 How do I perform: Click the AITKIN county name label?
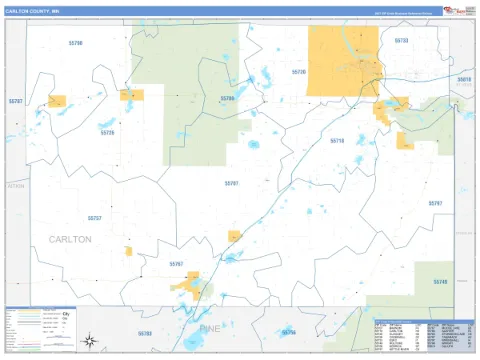click(16, 186)
